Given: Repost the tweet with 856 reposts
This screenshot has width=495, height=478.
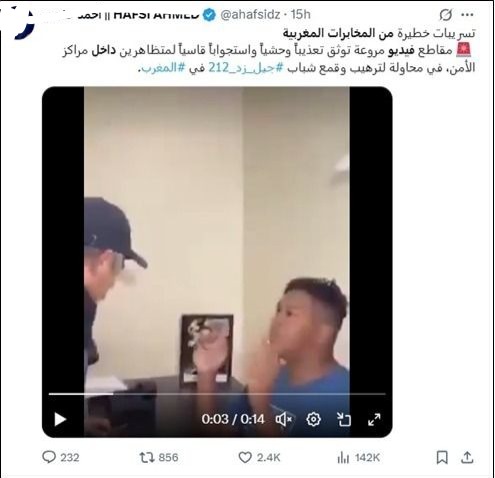Looking at the screenshot, I should pos(159,457).
